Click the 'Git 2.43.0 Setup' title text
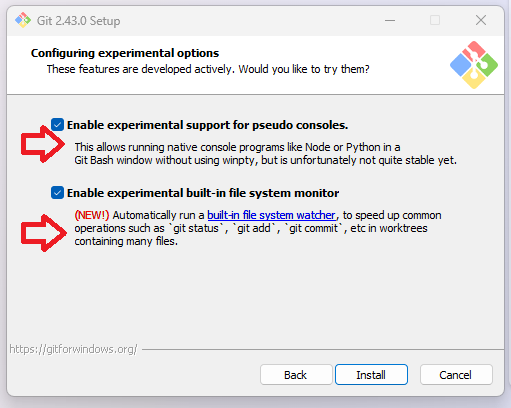The height and width of the screenshot is (408, 511). [78, 21]
